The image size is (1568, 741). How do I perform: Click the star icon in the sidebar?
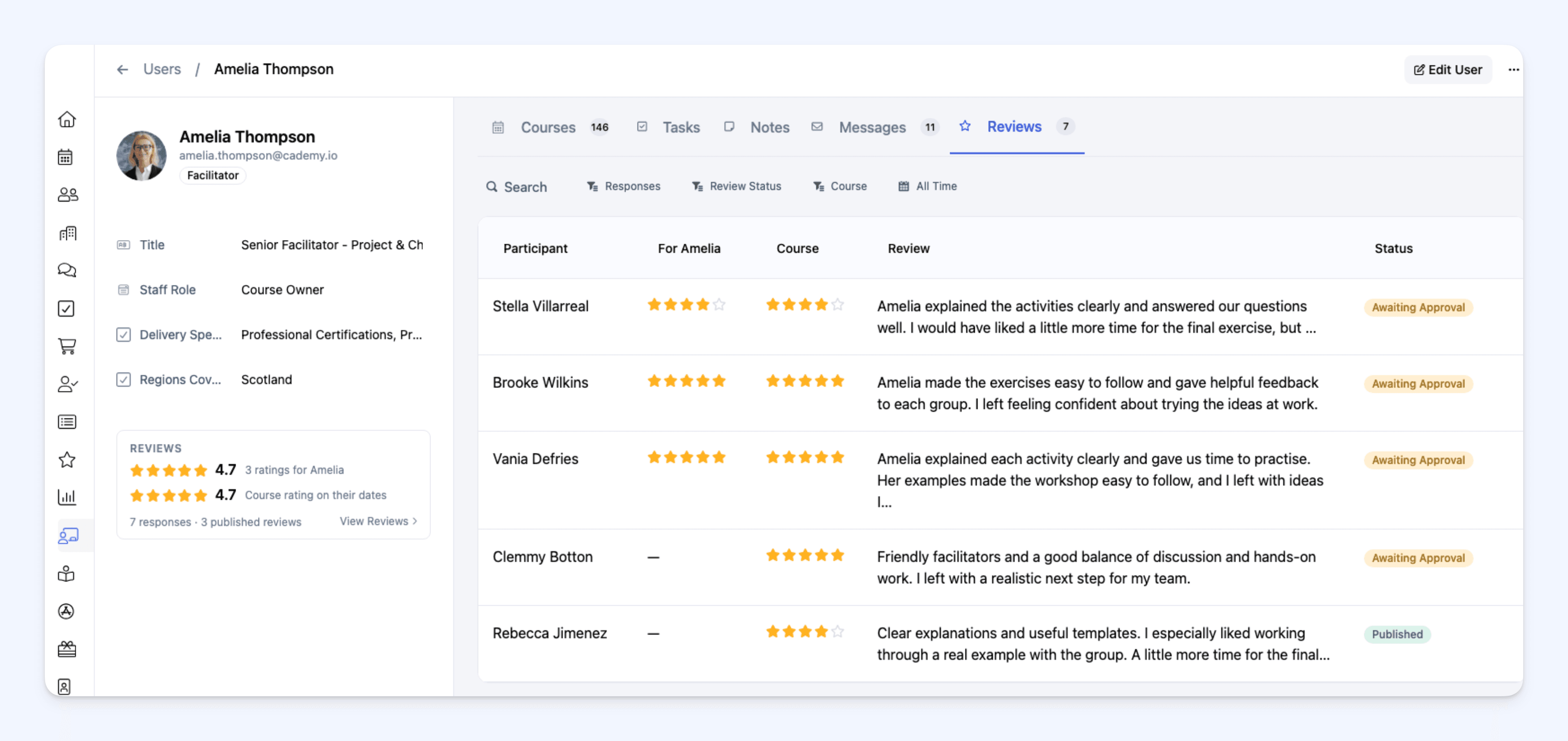[67, 460]
